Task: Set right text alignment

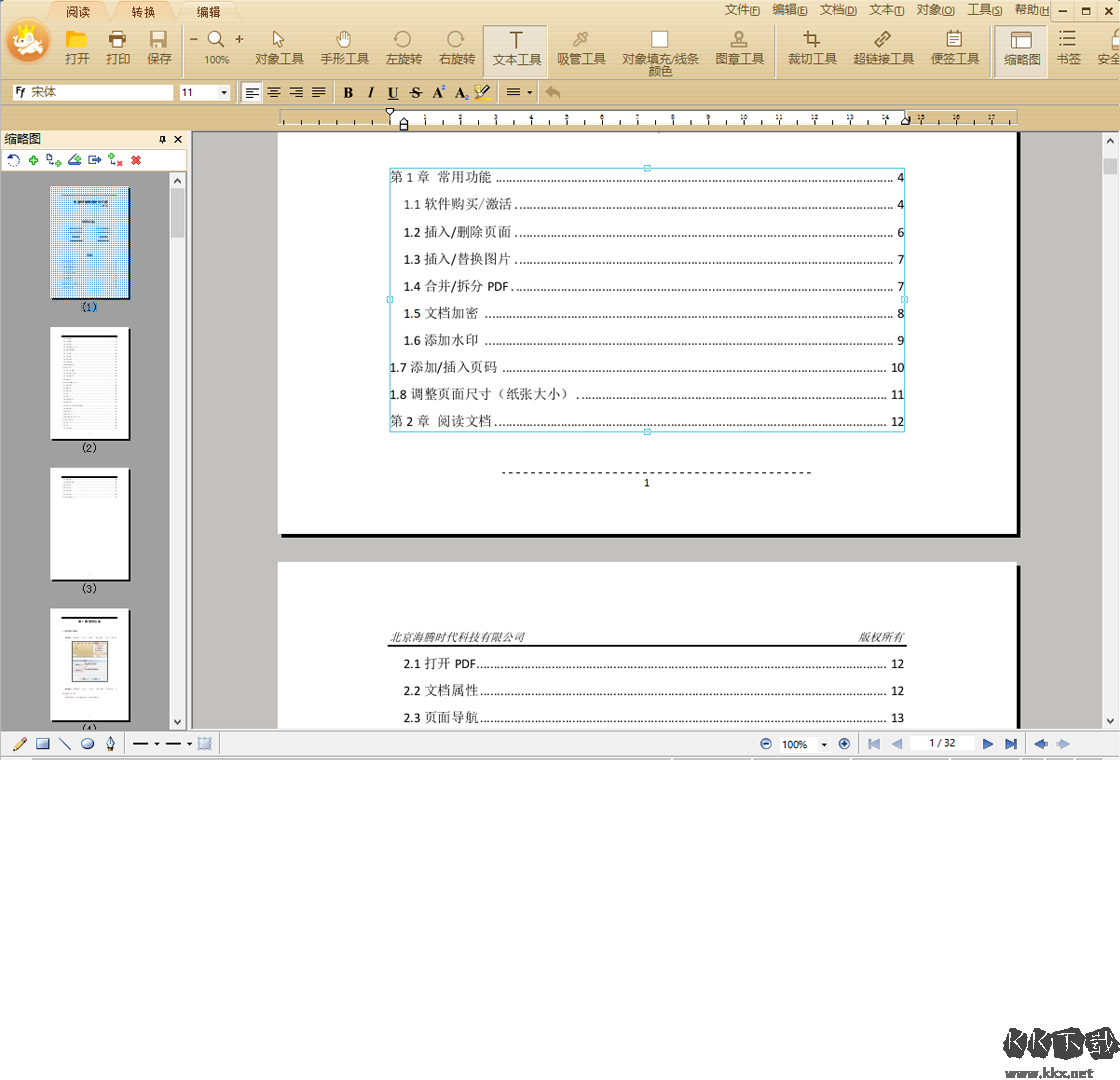Action: 296,92
